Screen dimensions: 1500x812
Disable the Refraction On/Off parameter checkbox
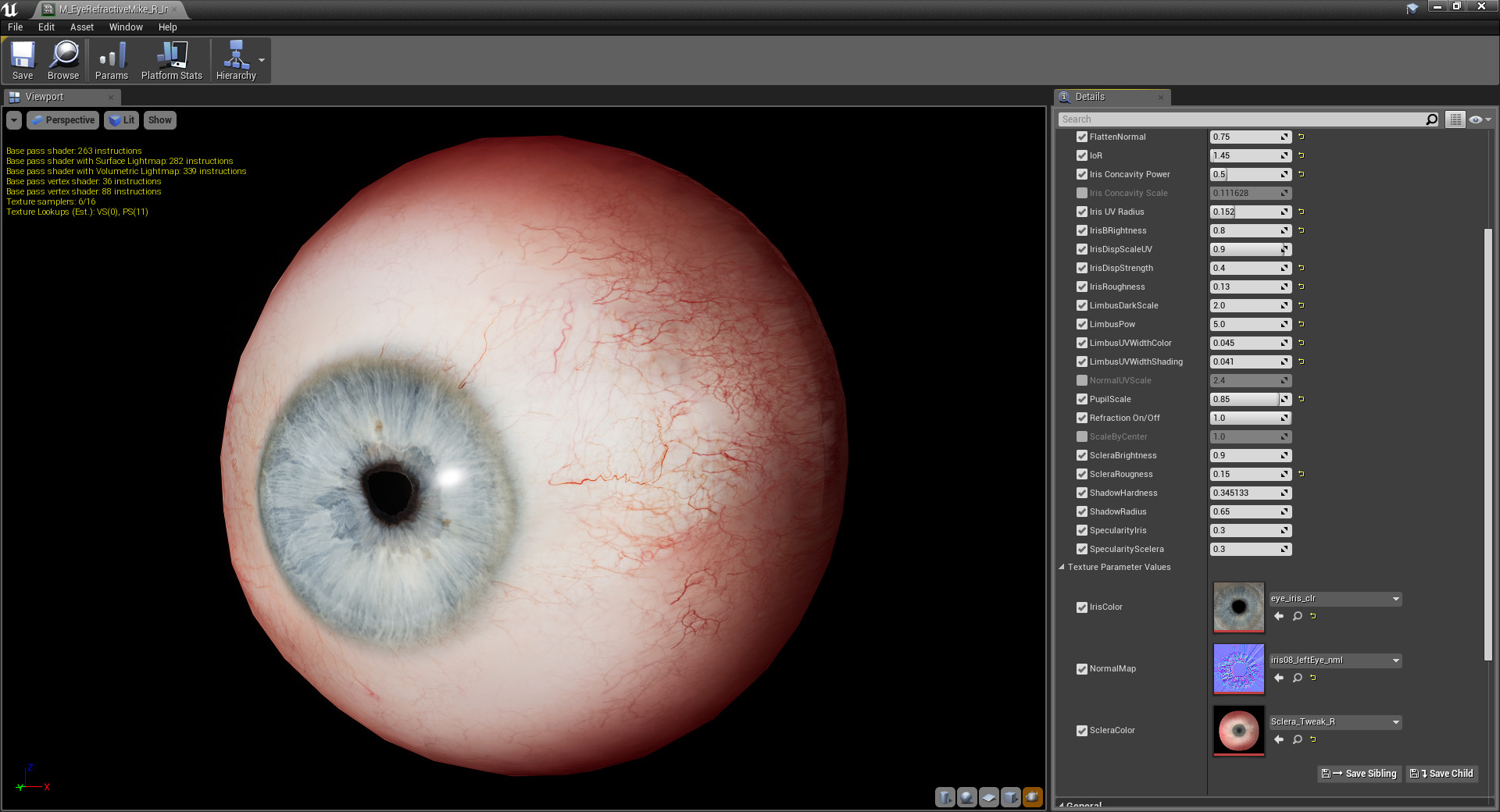coord(1082,418)
